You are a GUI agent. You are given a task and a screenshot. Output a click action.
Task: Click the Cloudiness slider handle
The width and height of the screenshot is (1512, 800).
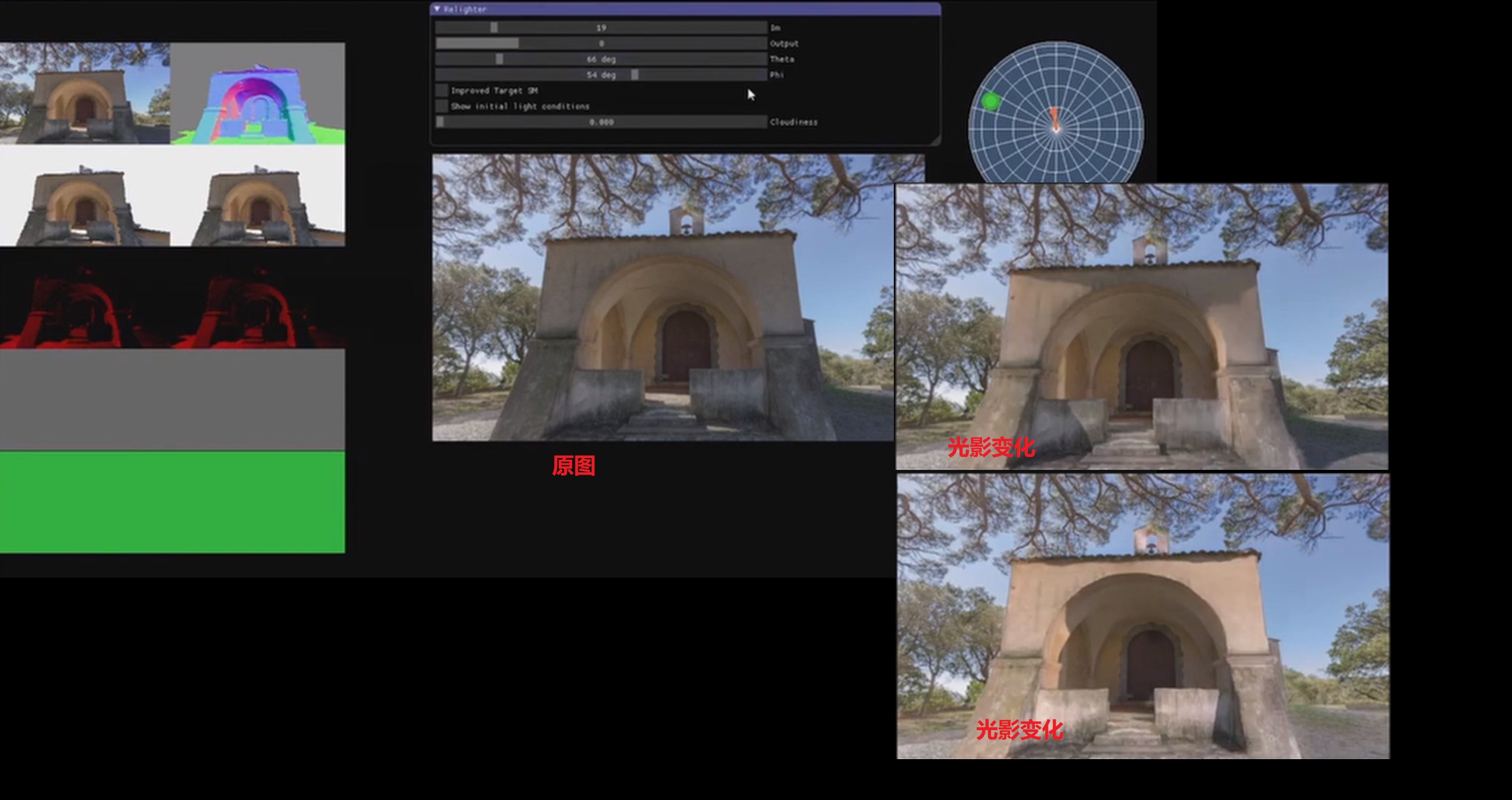(x=440, y=122)
